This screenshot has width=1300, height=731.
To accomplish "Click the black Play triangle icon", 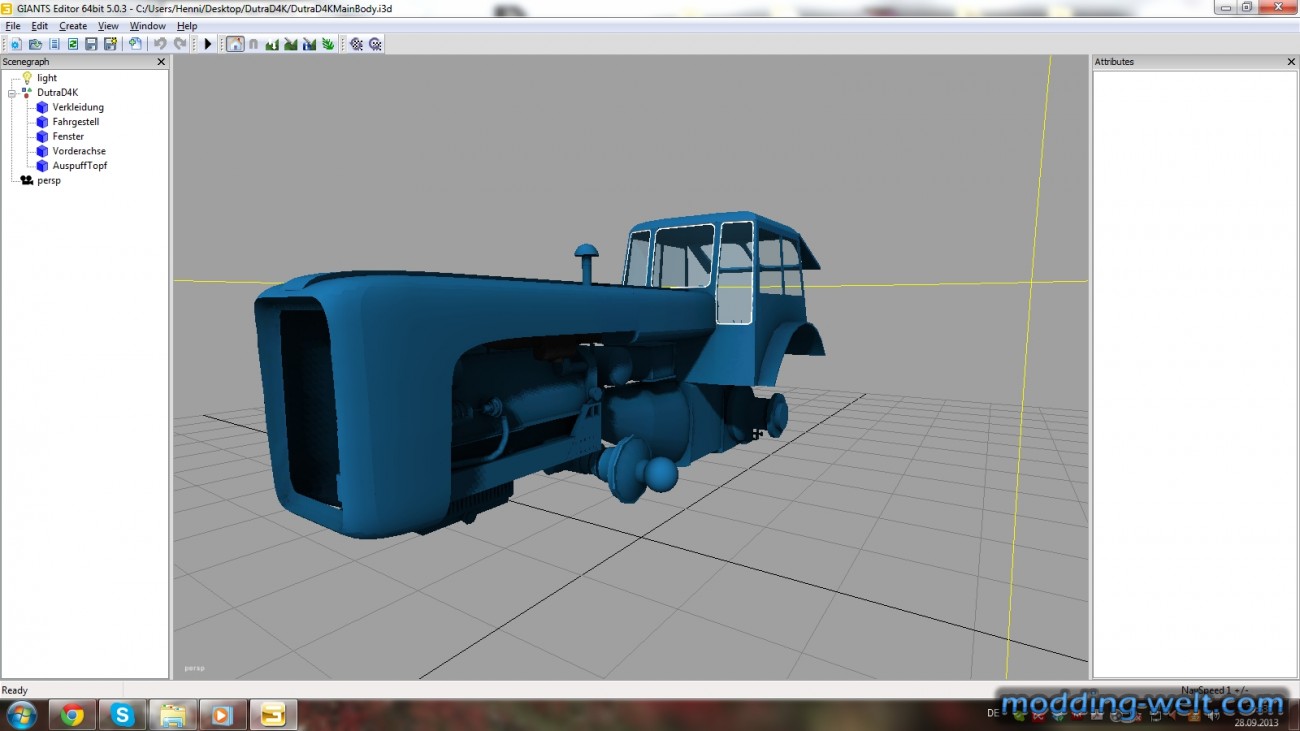I will click(208, 44).
